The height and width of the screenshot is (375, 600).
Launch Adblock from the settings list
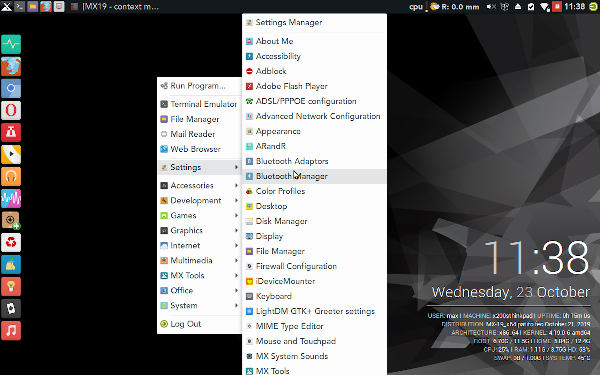click(x=314, y=71)
